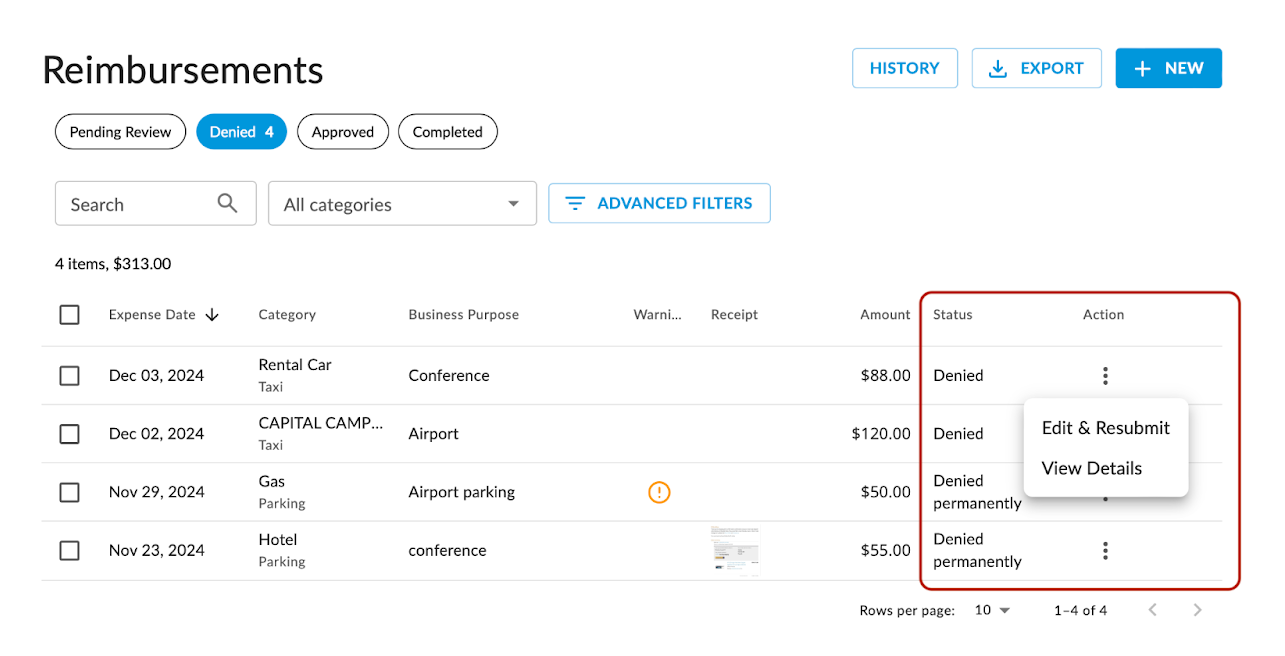
Task: Choose View Details from context menu
Action: coord(1091,467)
